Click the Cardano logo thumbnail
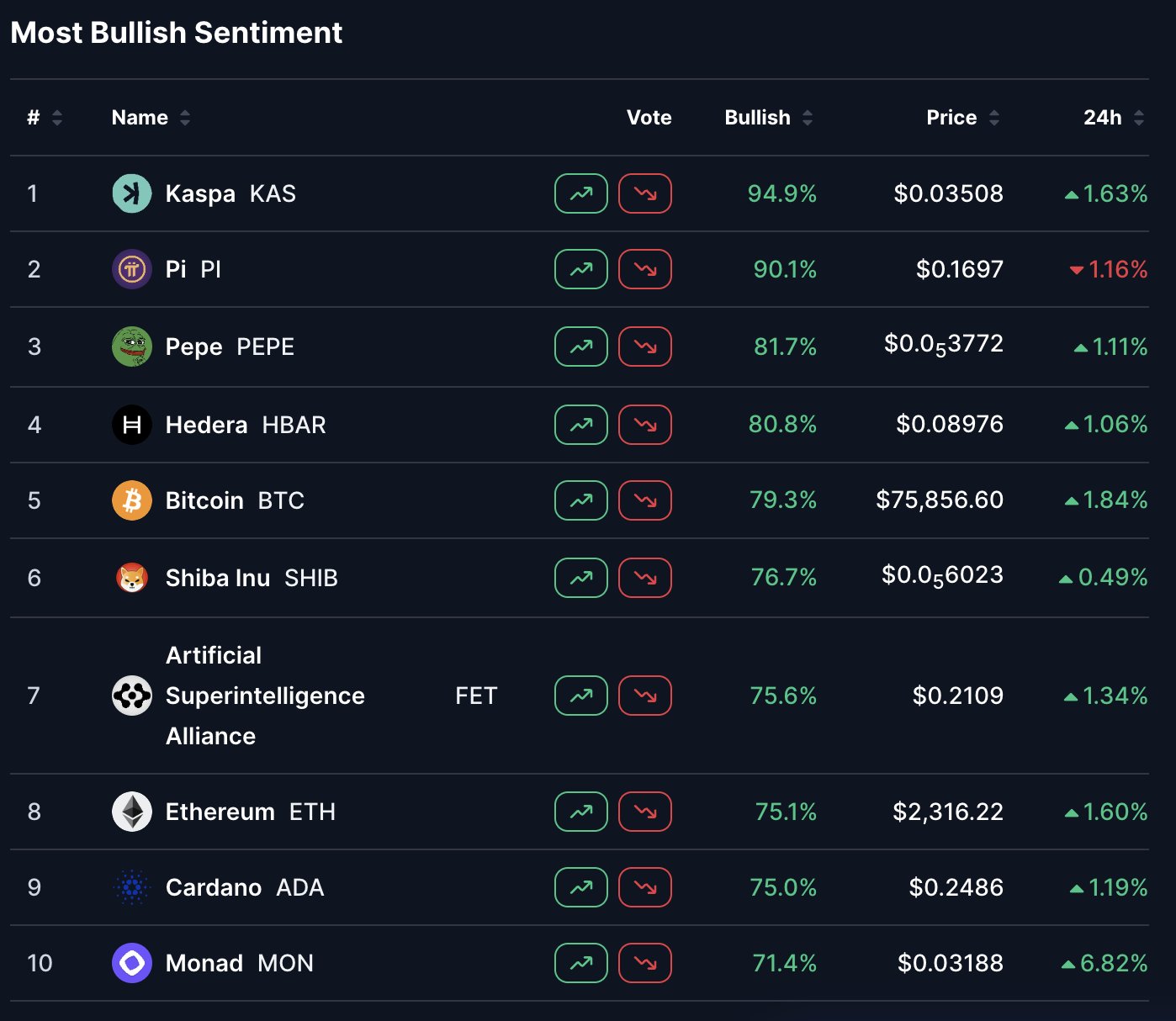The height and width of the screenshot is (1021, 1176). (x=132, y=887)
